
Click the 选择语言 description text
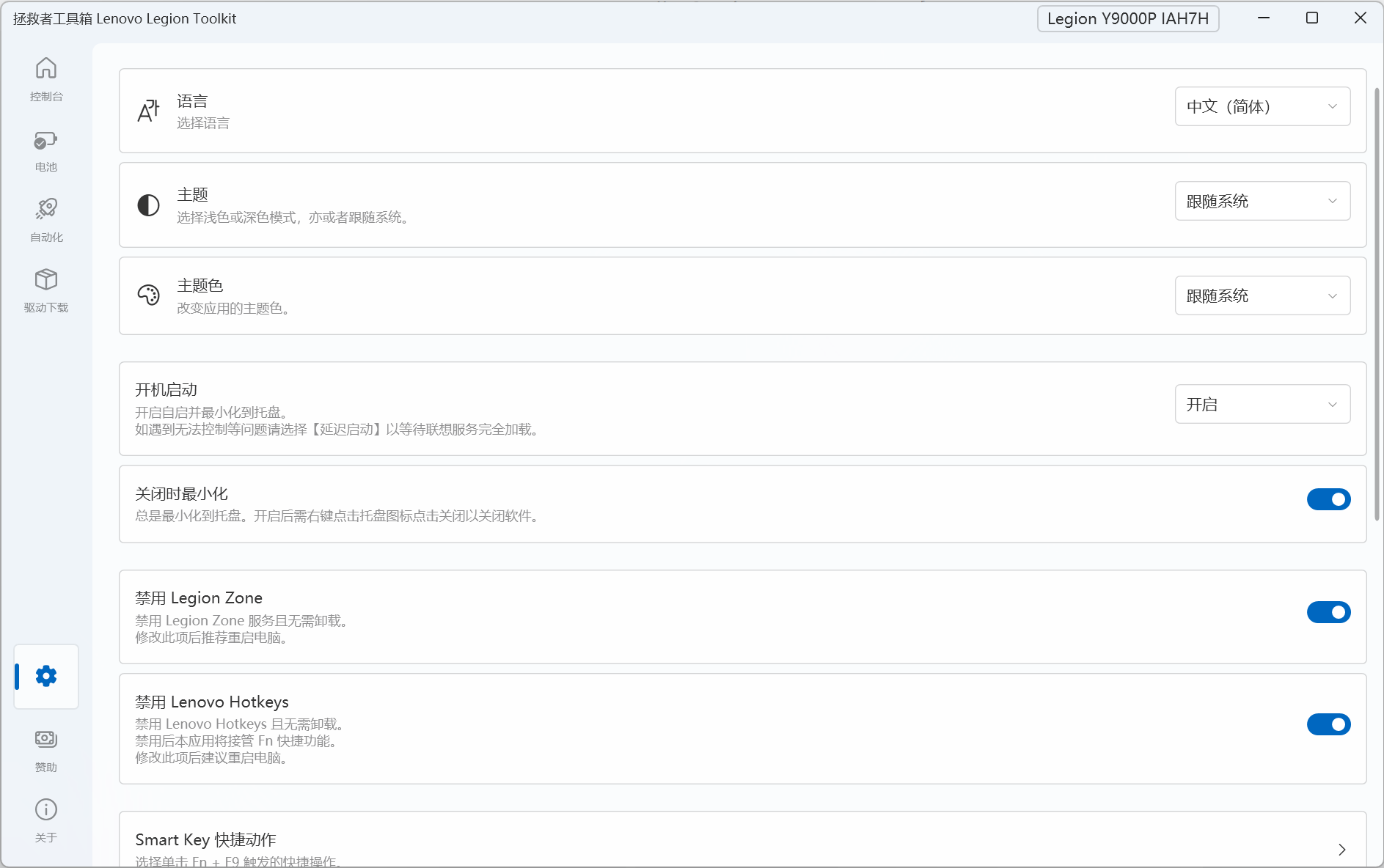coord(203,123)
